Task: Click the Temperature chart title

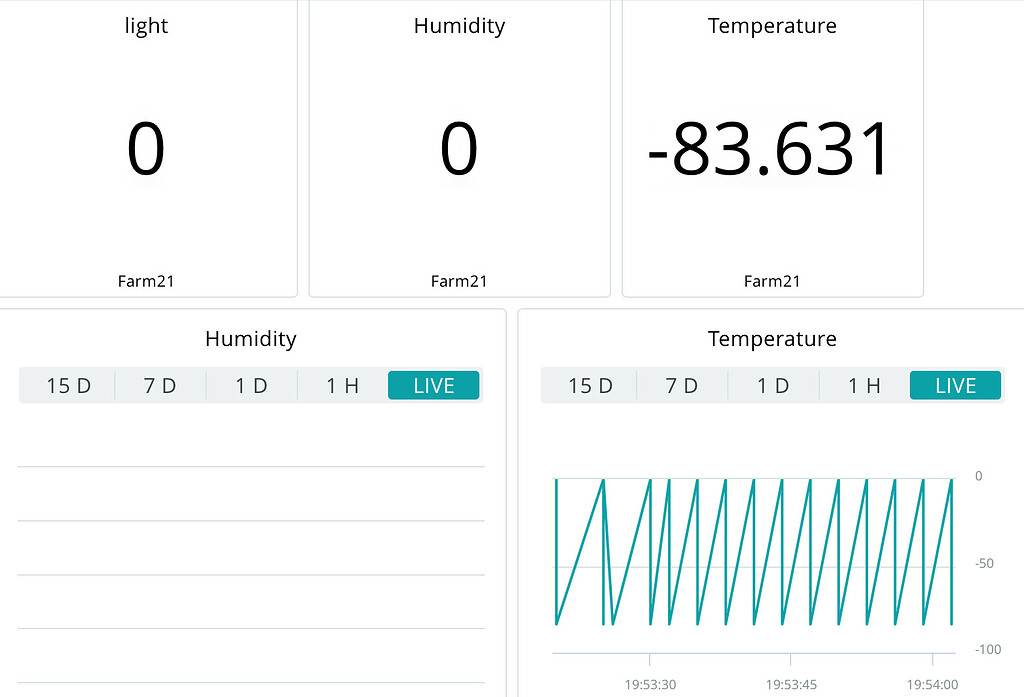Action: pos(772,339)
